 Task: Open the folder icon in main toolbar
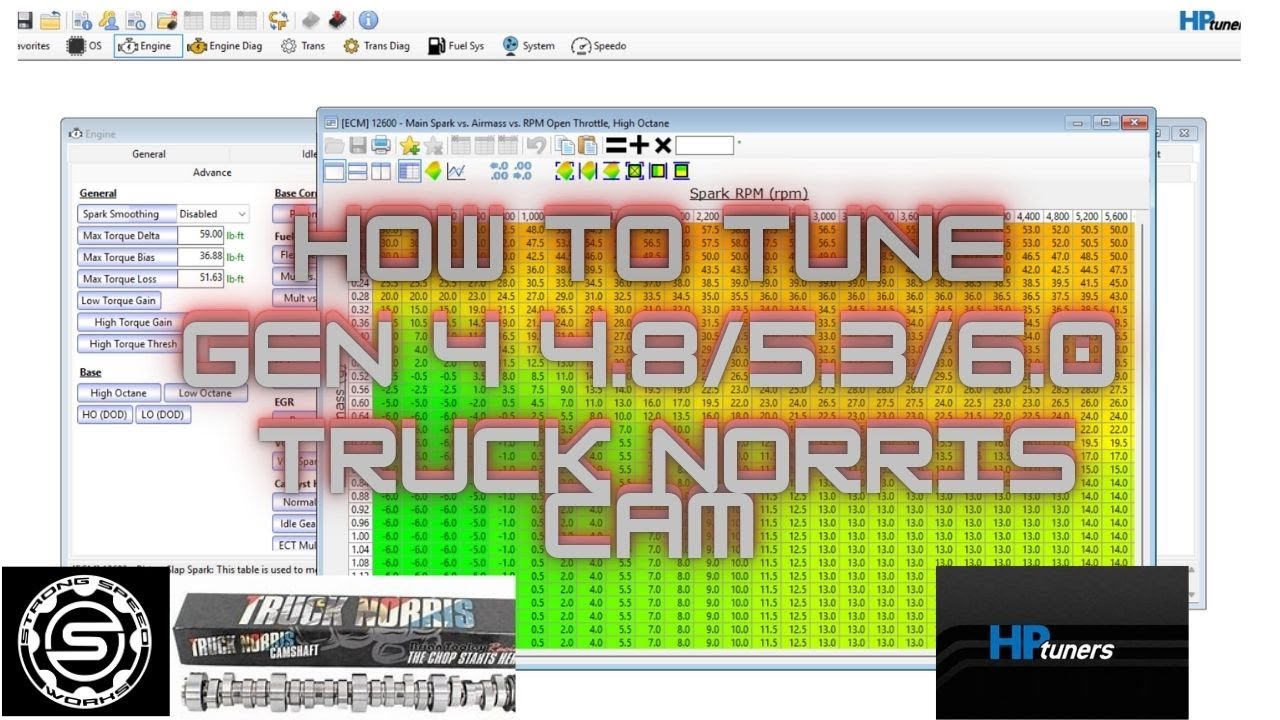(x=50, y=20)
